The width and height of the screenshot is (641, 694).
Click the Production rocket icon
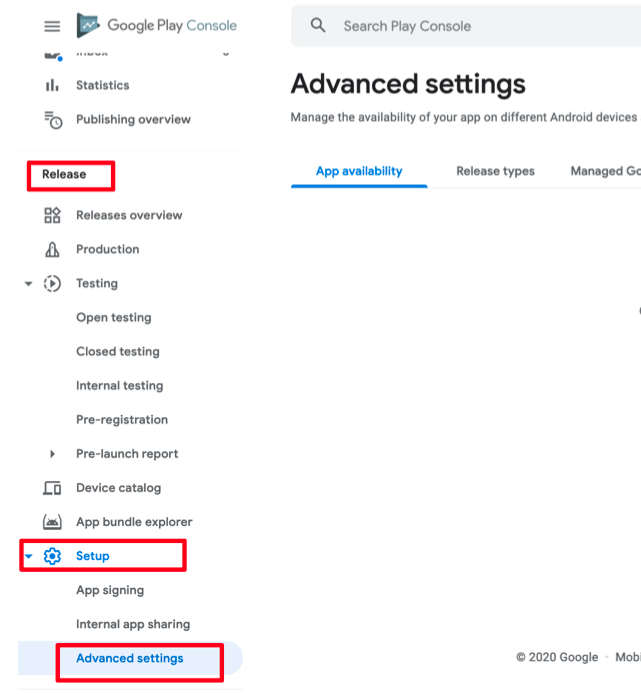coord(52,250)
